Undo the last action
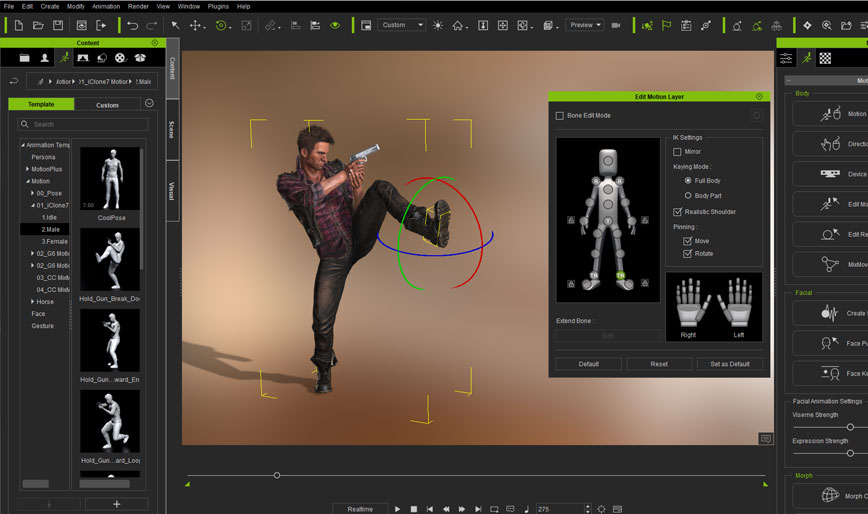This screenshot has height=514, width=868. point(132,25)
